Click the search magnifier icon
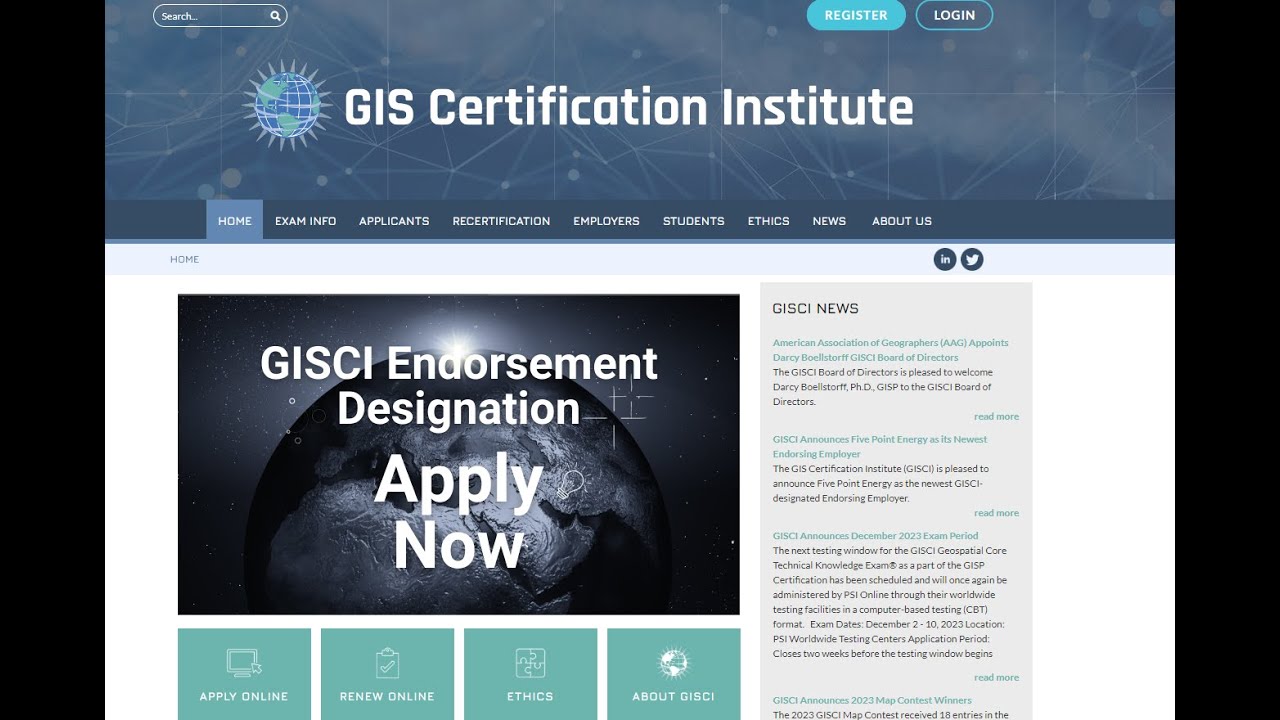The width and height of the screenshot is (1280, 720). tap(275, 16)
